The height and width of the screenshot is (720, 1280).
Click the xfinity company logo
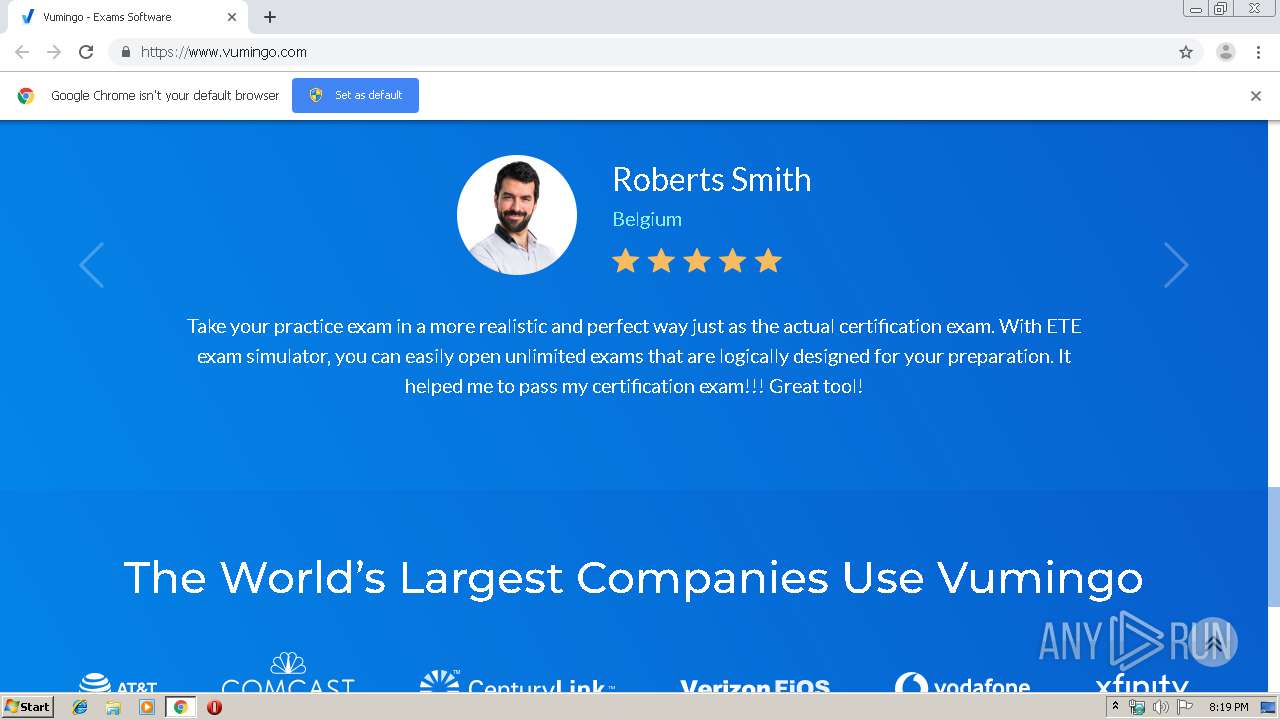pos(1142,685)
